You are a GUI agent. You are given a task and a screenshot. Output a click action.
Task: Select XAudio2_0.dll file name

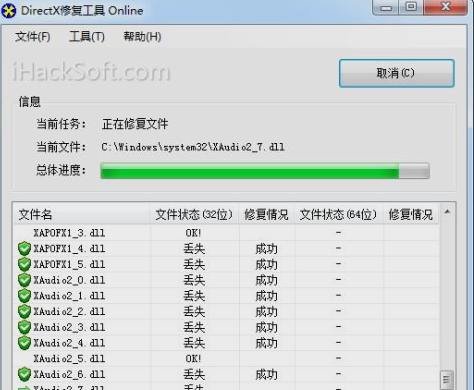(69, 280)
